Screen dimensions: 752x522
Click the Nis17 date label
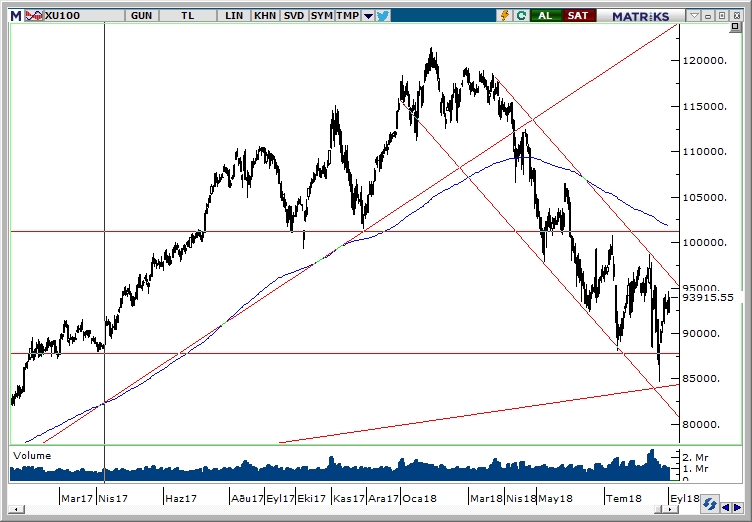tap(113, 498)
